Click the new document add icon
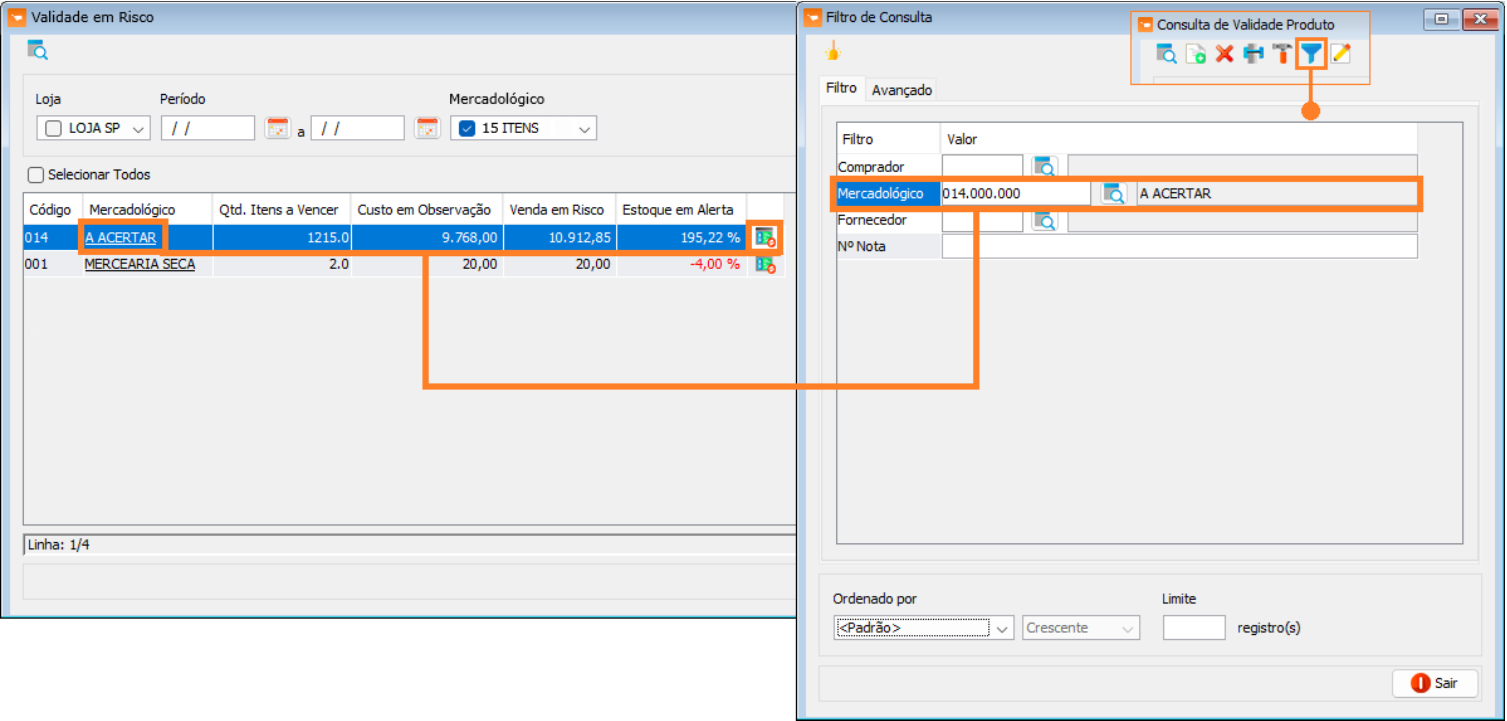1507x721 pixels. click(x=1195, y=54)
